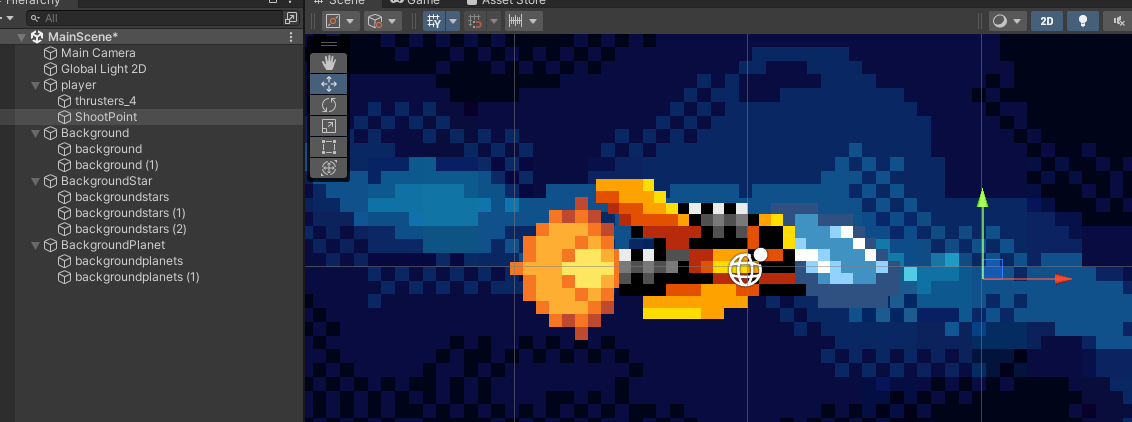Open the increment snapping dropdown arrow

tap(534, 22)
